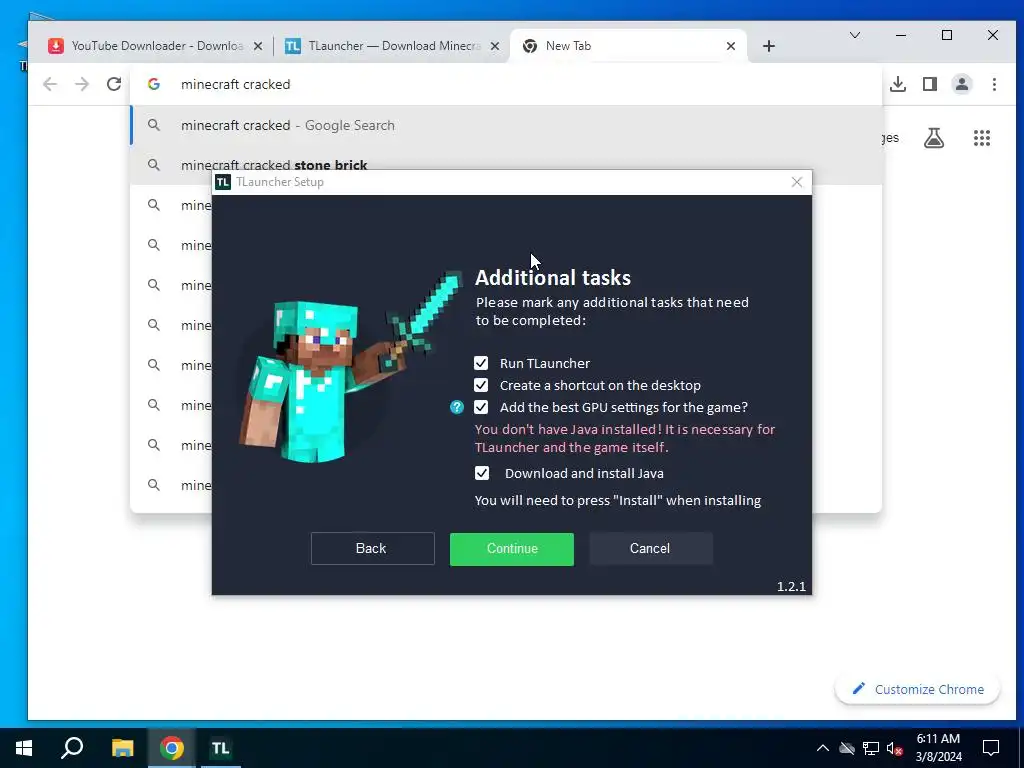Open Windows taskbar search
The width and height of the screenshot is (1024, 768).
[x=72, y=748]
